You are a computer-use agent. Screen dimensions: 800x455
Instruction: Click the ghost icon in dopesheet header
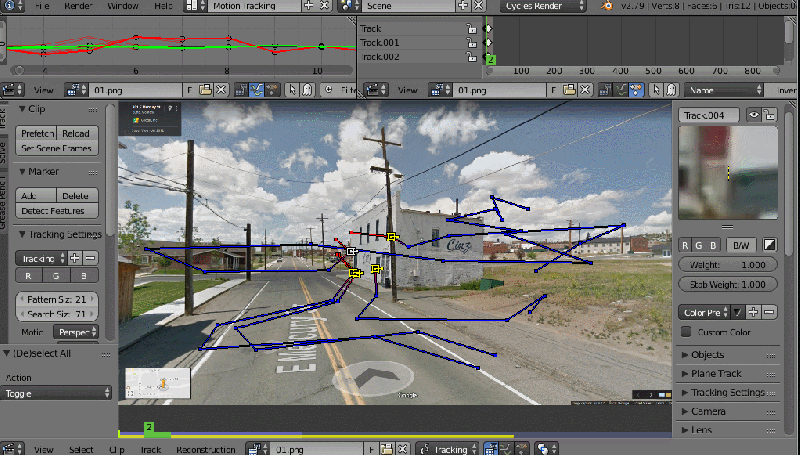671,90
